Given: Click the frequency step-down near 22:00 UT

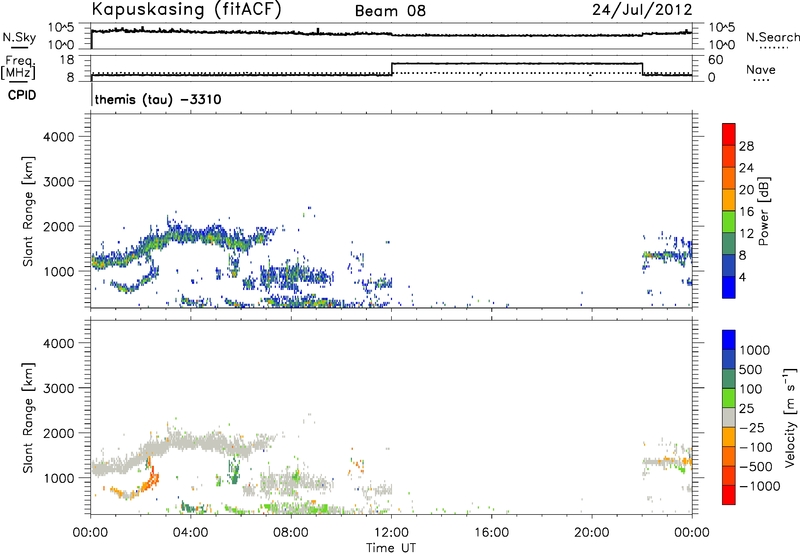Looking at the screenshot, I should (642, 69).
